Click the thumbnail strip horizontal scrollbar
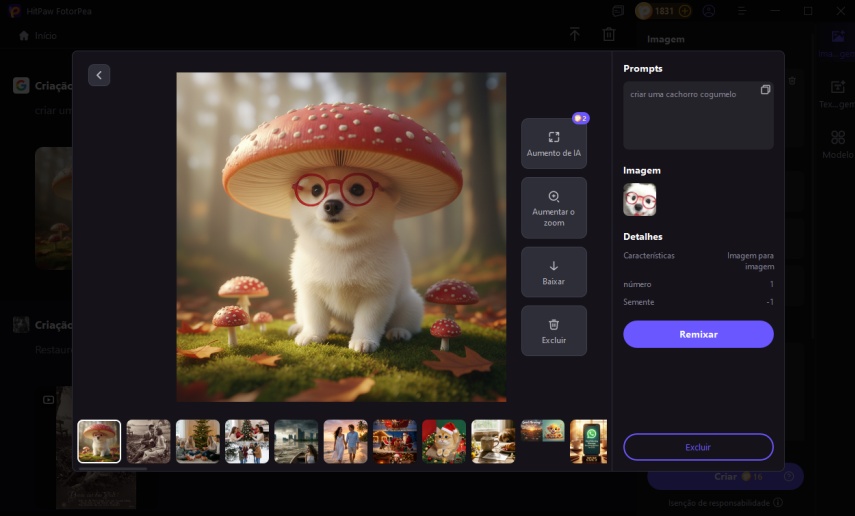This screenshot has height=516, width=855. 112,467
